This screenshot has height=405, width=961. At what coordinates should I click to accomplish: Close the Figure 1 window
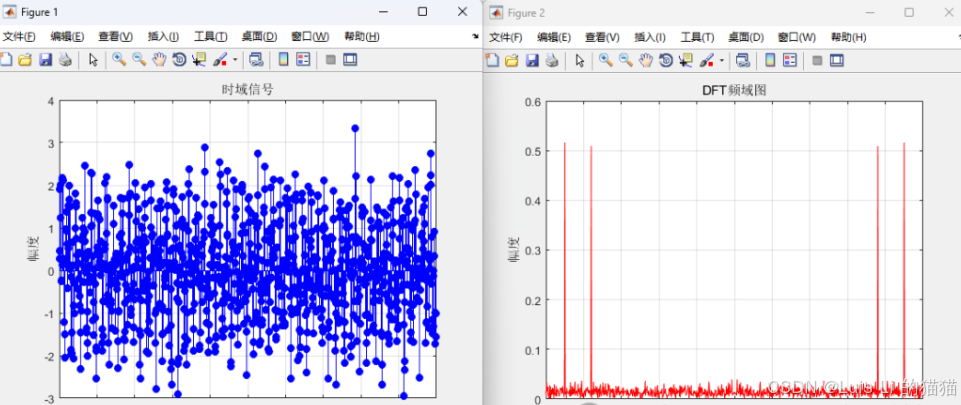pos(463,12)
